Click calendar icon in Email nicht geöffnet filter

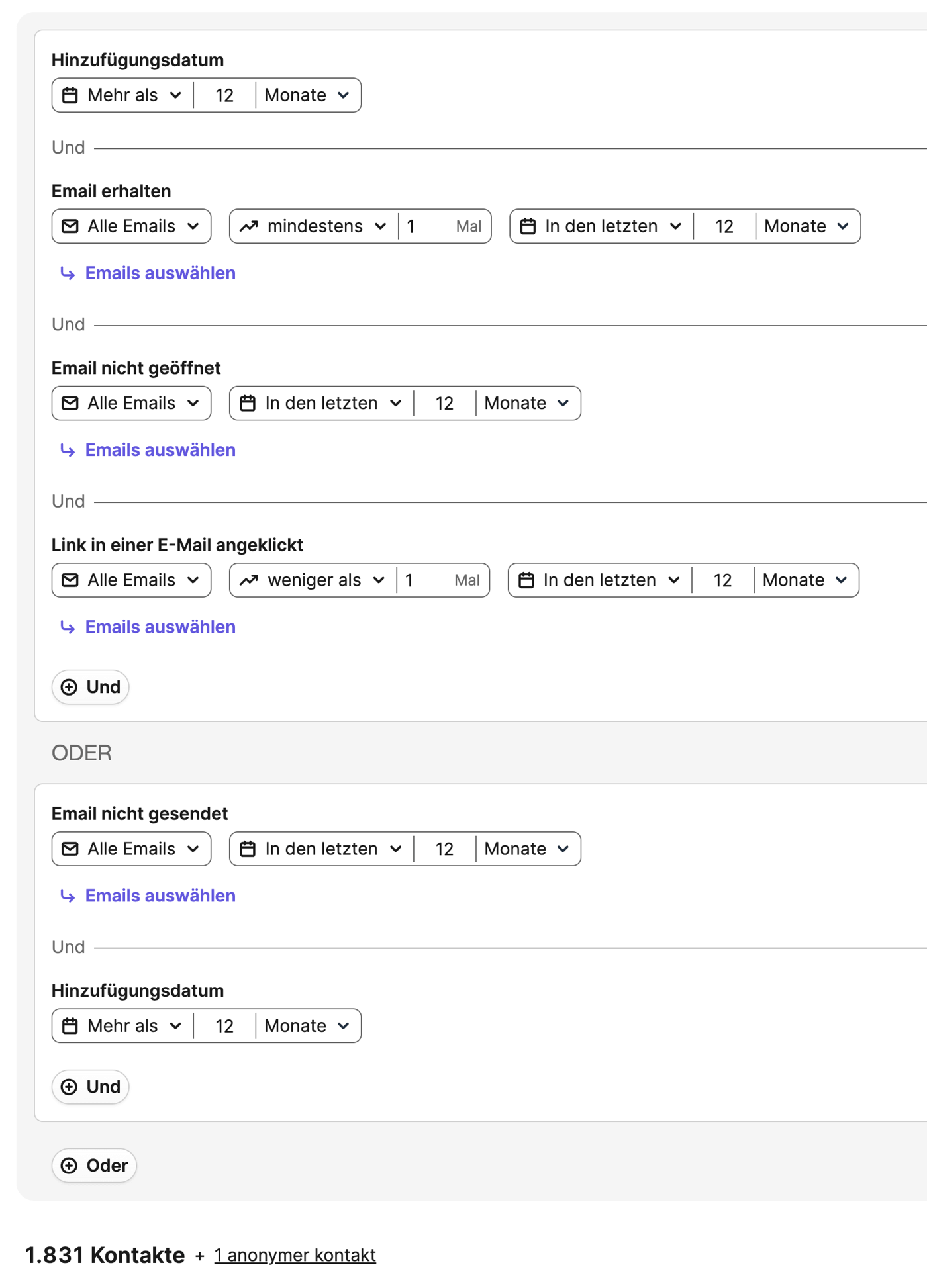coord(247,403)
